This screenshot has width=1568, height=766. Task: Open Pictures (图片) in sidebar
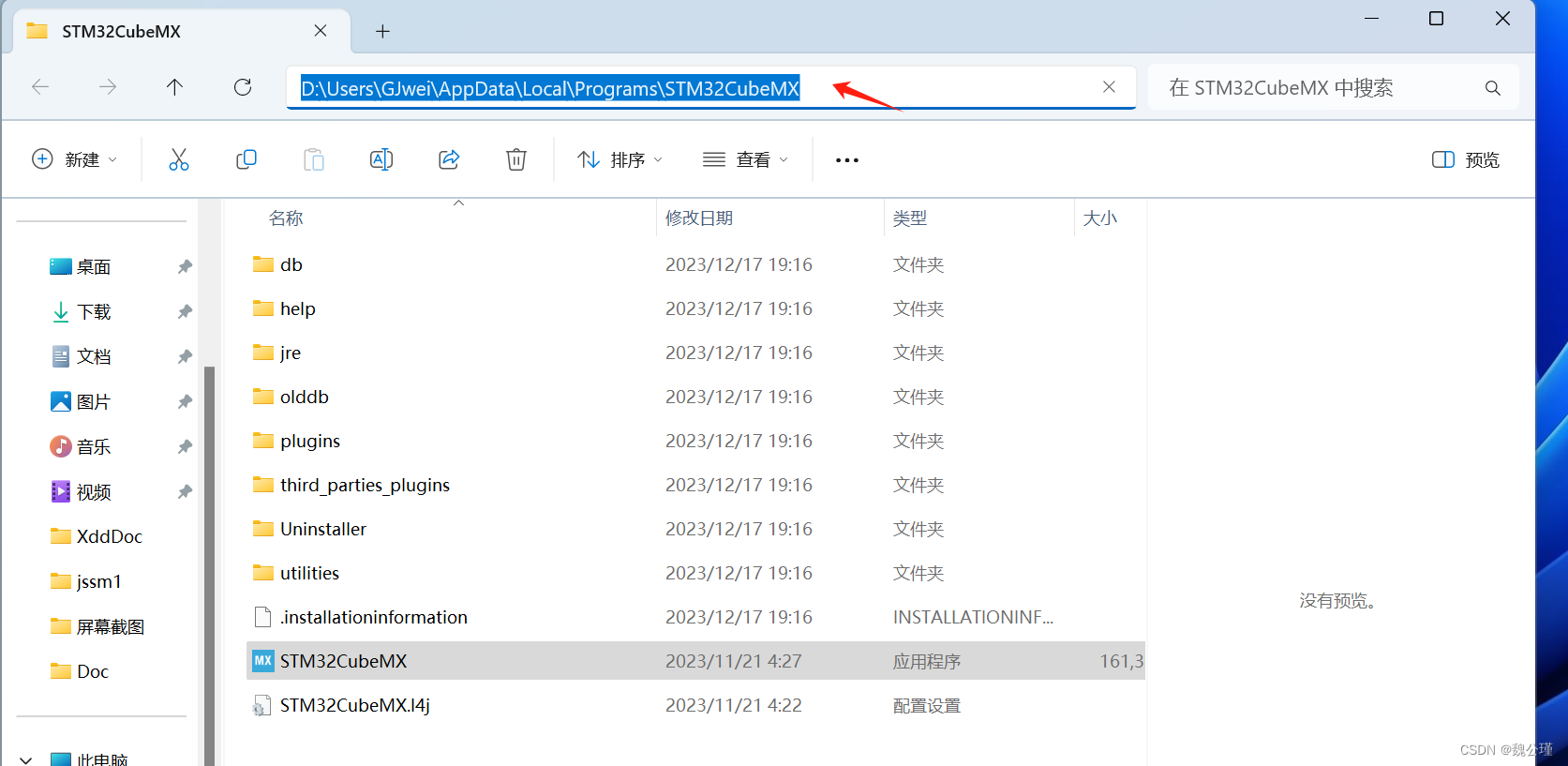(x=81, y=401)
